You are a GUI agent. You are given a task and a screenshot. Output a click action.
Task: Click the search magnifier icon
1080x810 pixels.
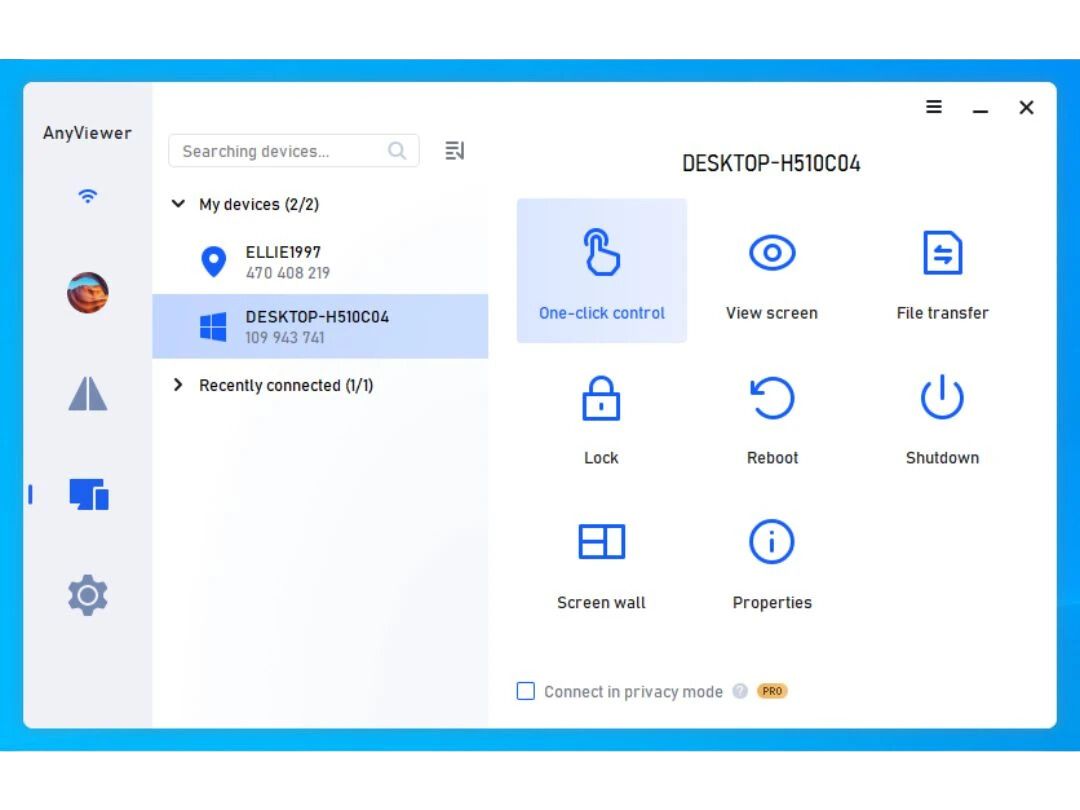click(397, 151)
